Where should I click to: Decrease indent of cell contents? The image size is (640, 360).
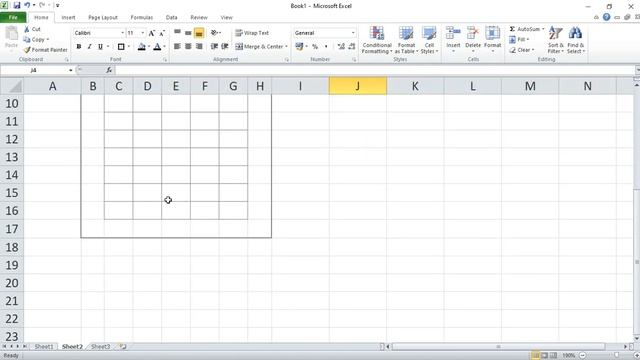[x=214, y=47]
